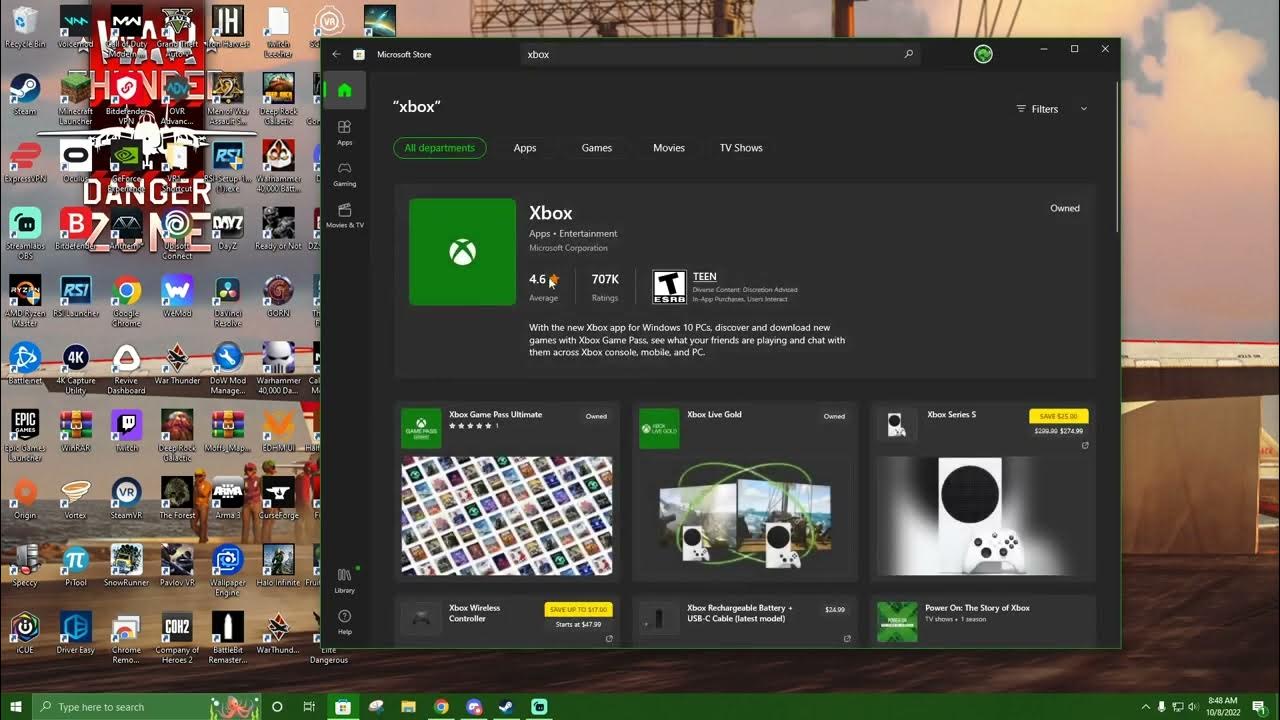Select the Minecraft Launcher desktop icon
The height and width of the screenshot is (720, 1280).
click(x=76, y=100)
